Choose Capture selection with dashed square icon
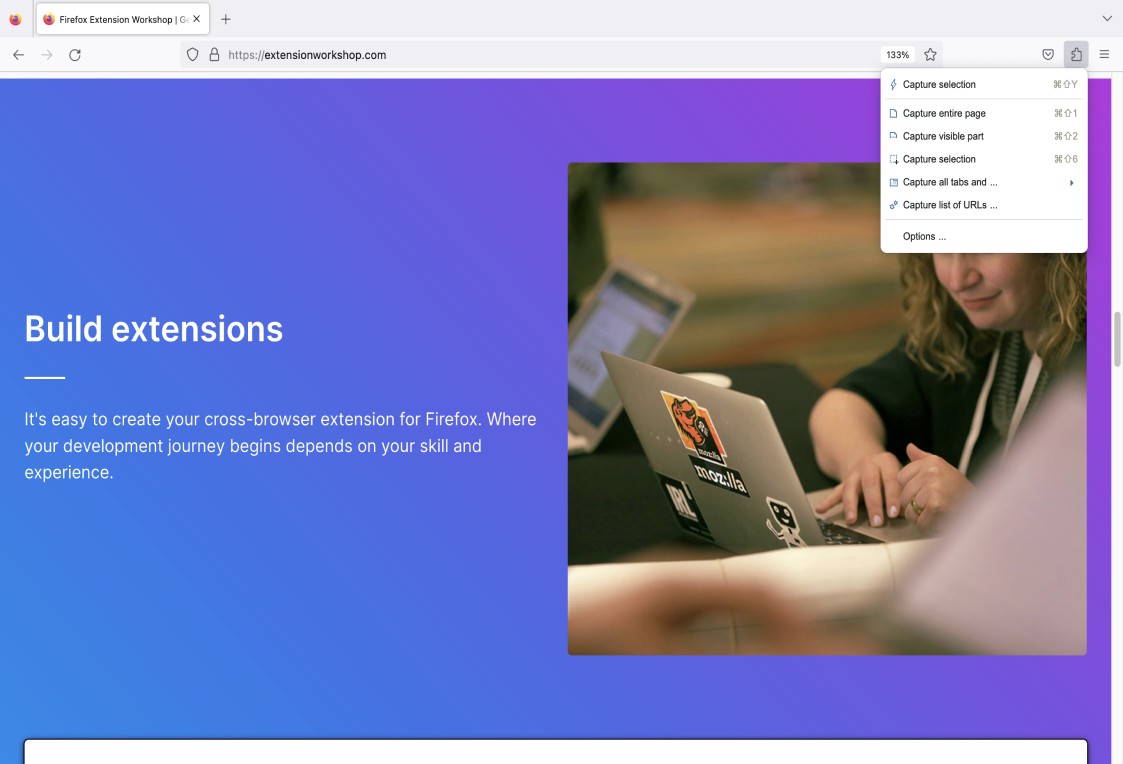Viewport: 1123px width, 764px height. click(x=983, y=159)
